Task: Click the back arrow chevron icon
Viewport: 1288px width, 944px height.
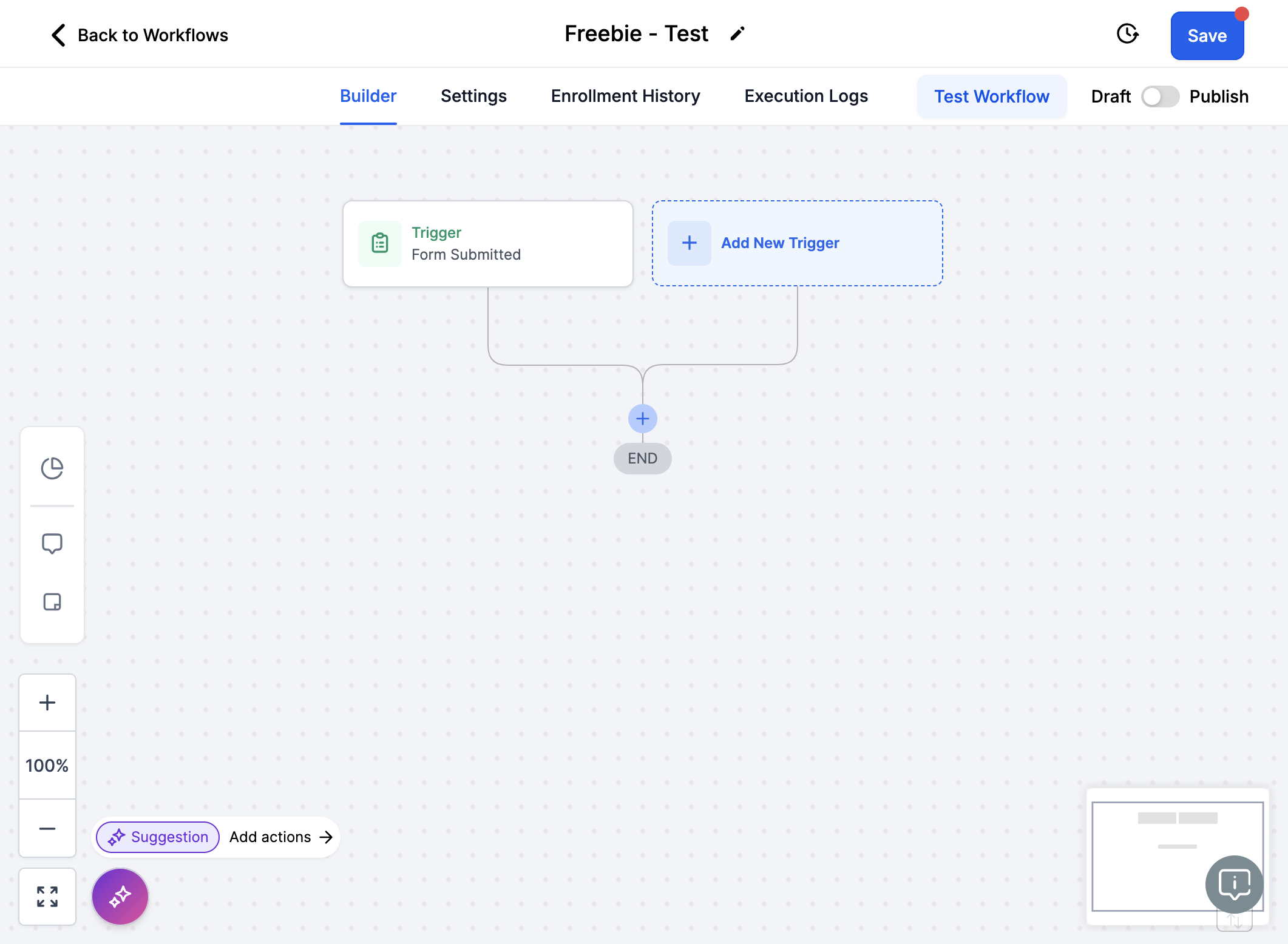Action: 58,35
